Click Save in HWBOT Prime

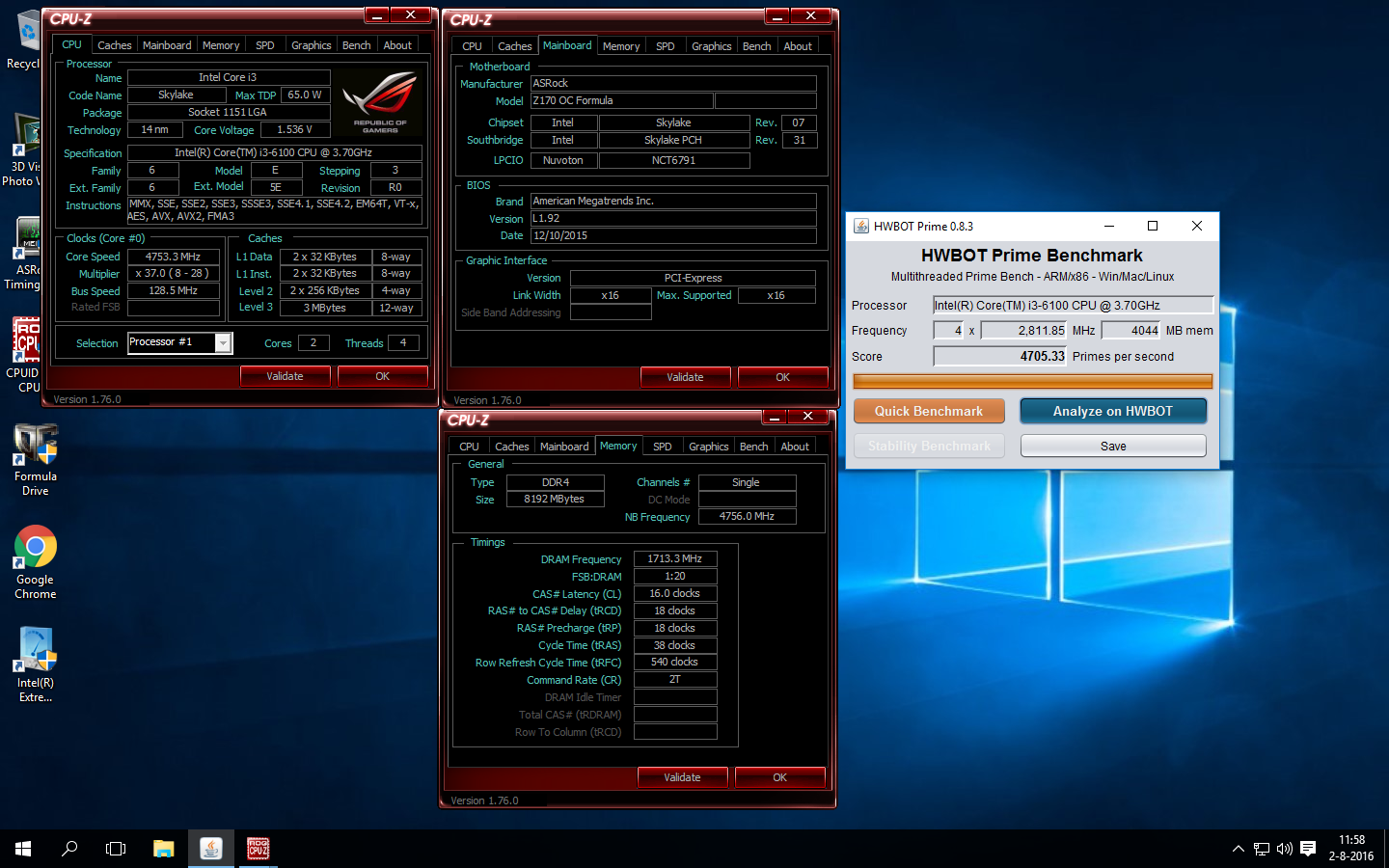click(x=1113, y=446)
